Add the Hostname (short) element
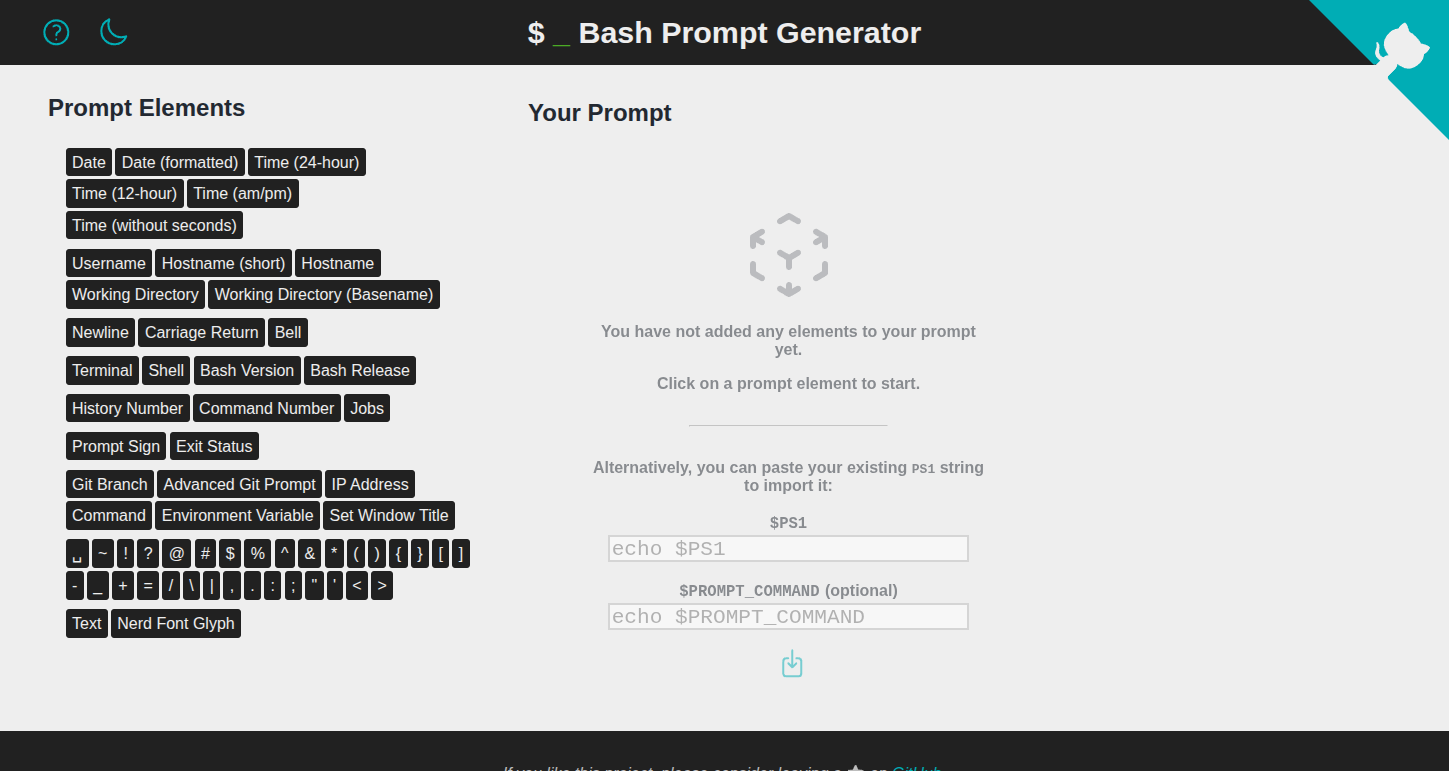Image resolution: width=1449 pixels, height=771 pixels. coord(224,264)
